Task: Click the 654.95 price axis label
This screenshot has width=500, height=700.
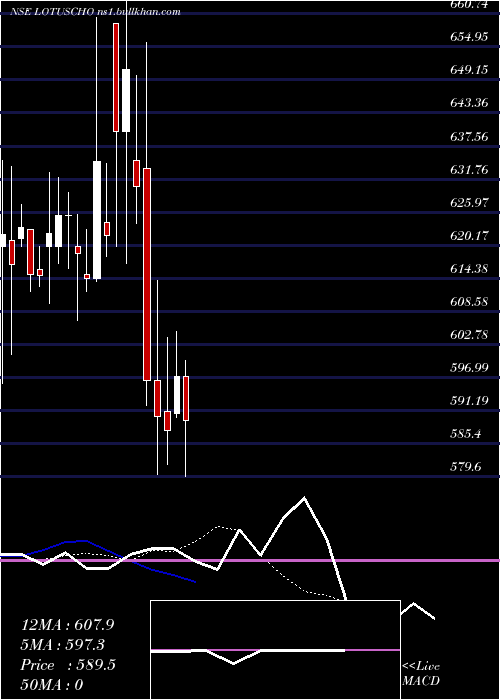Action: [469, 37]
